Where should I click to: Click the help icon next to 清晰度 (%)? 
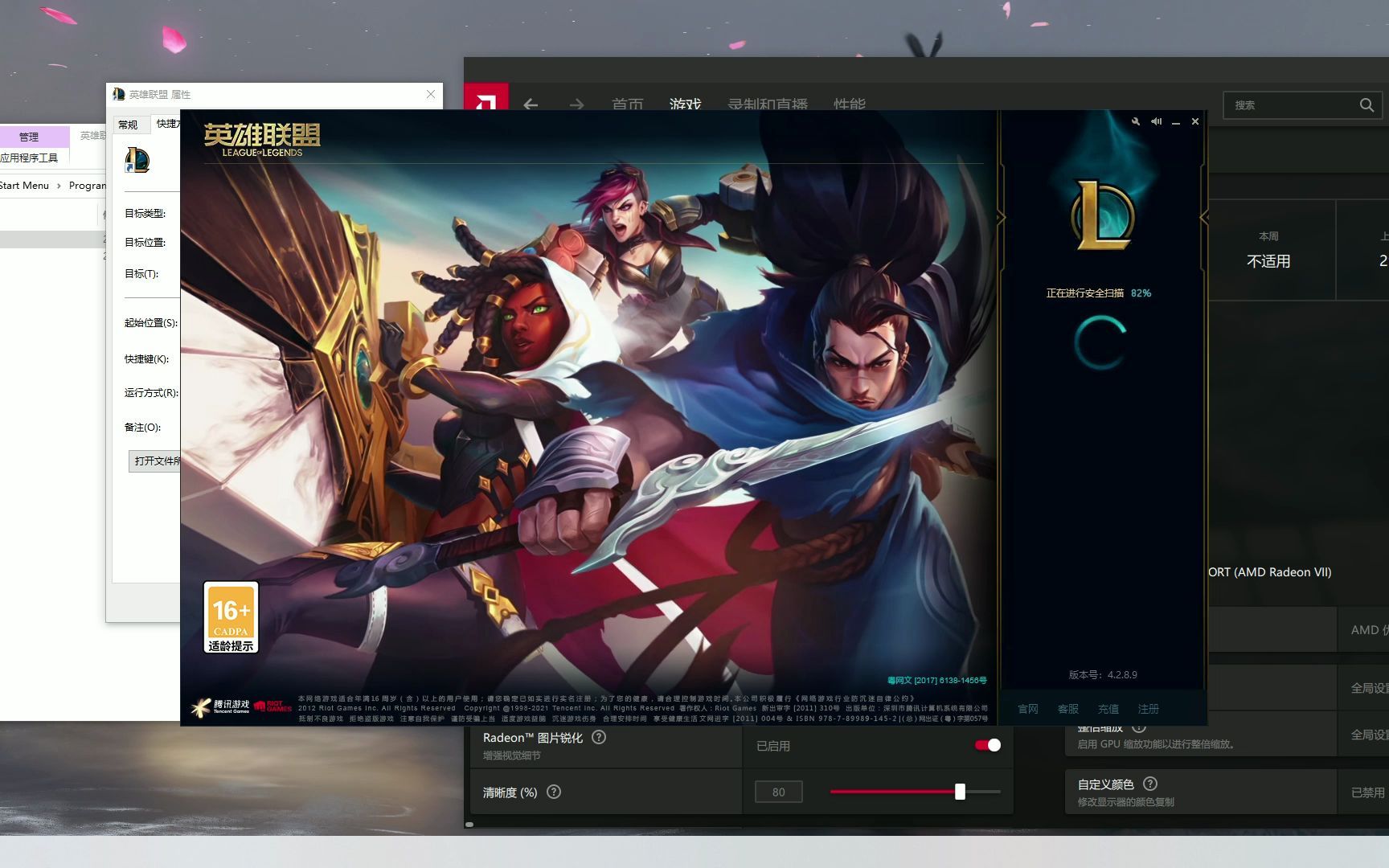tap(553, 792)
